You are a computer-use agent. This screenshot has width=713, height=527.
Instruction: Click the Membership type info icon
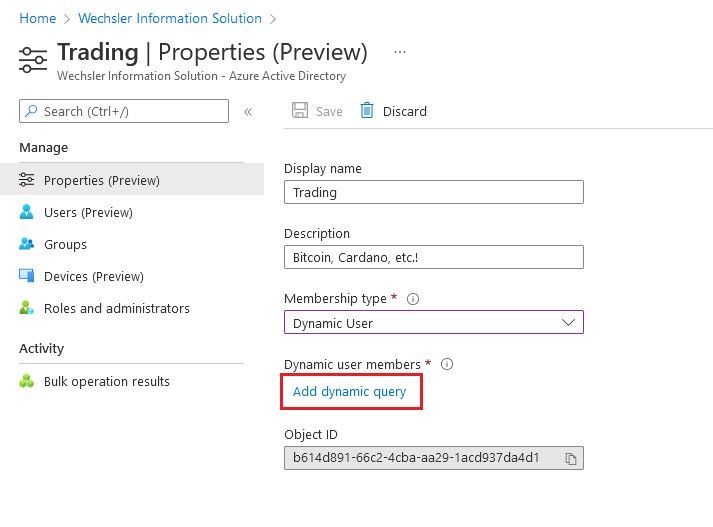[413, 299]
